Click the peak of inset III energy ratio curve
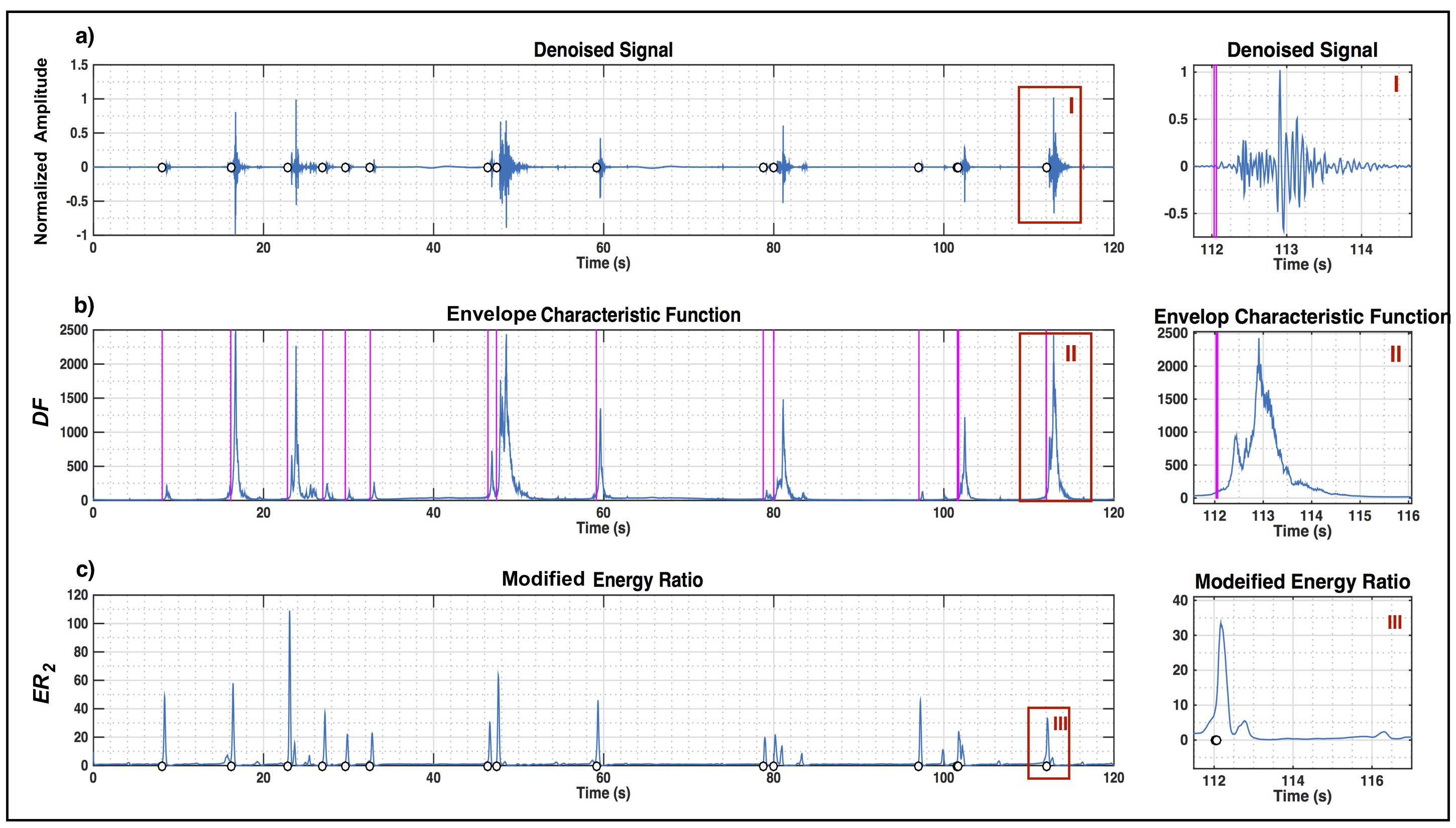Viewport: 1456px width, 828px height. [1221, 622]
